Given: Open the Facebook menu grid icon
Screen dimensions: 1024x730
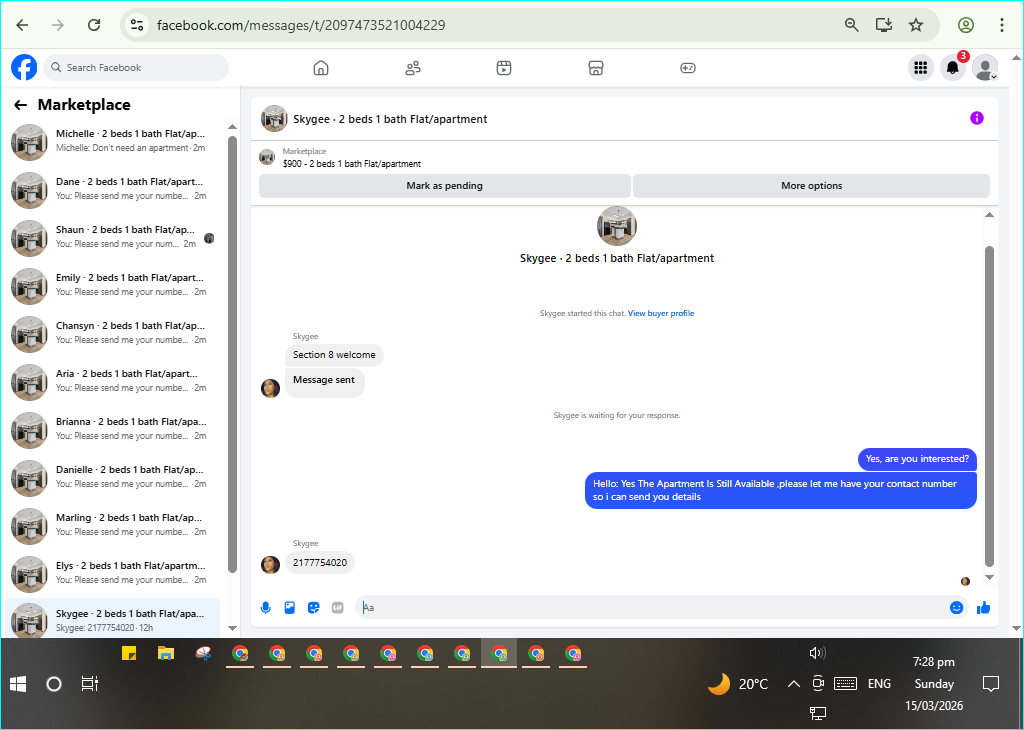Looking at the screenshot, I should tap(921, 67).
